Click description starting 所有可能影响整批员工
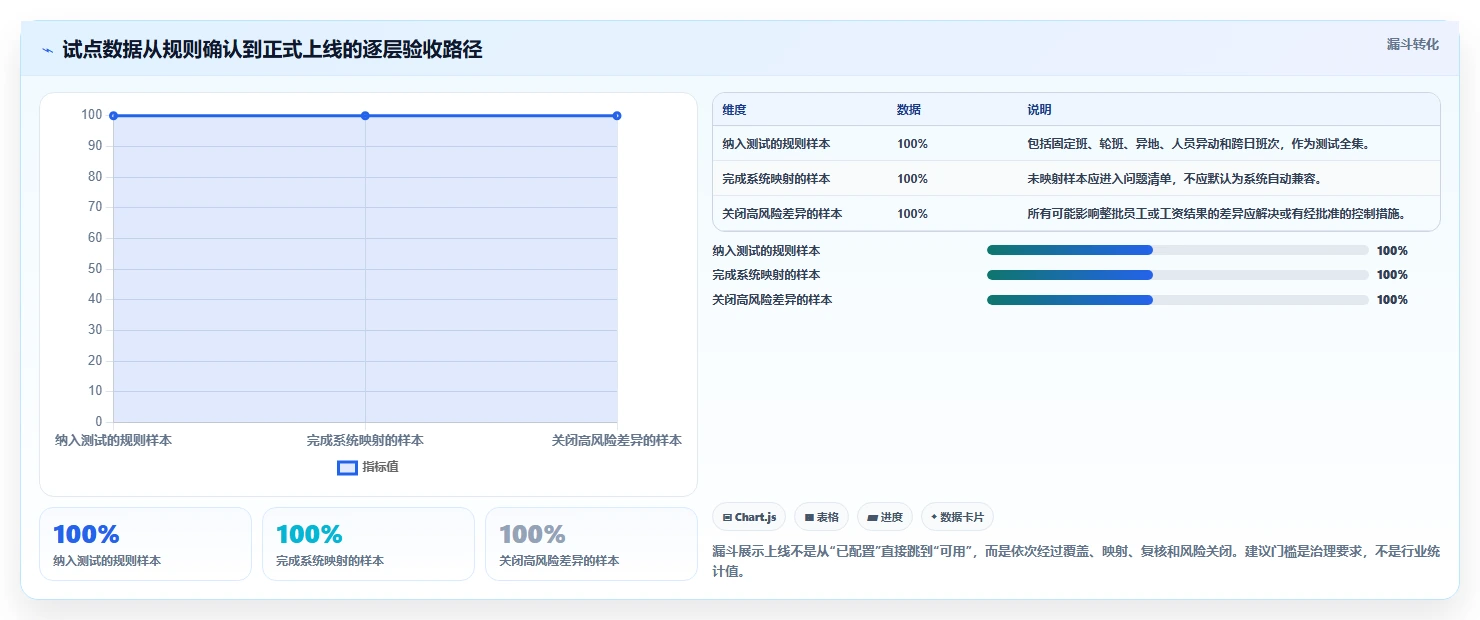This screenshot has width=1480, height=620. tap(1217, 214)
